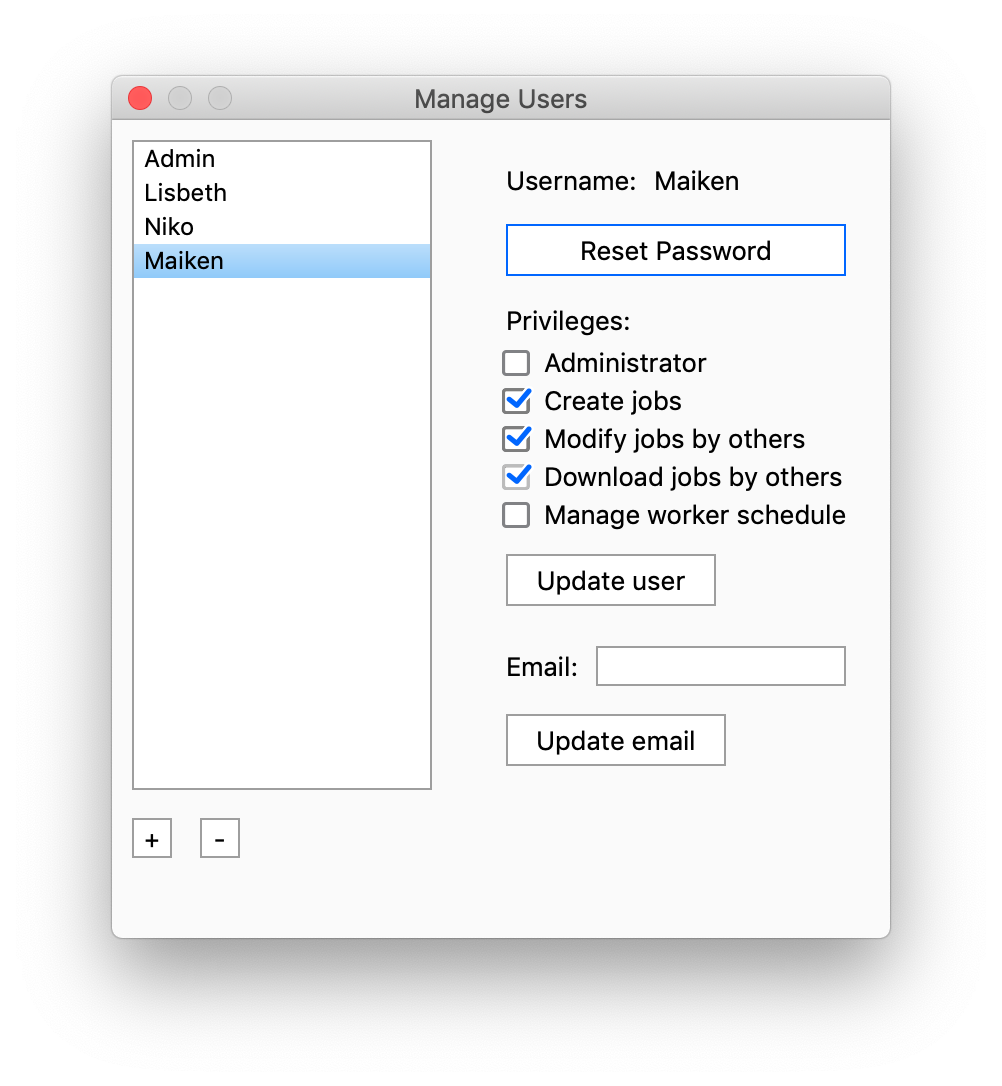Click the greyed-out minimize window button
The image size is (1002, 1086).
pyautogui.click(x=180, y=98)
